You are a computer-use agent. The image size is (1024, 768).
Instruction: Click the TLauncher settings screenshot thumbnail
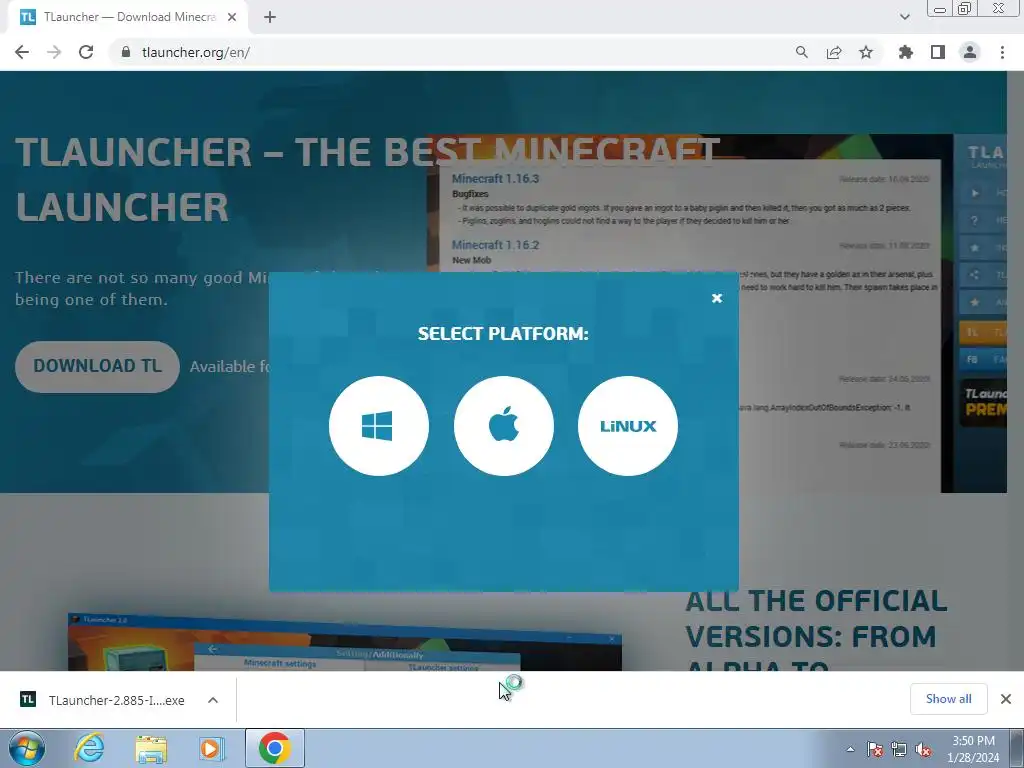pyautogui.click(x=345, y=643)
